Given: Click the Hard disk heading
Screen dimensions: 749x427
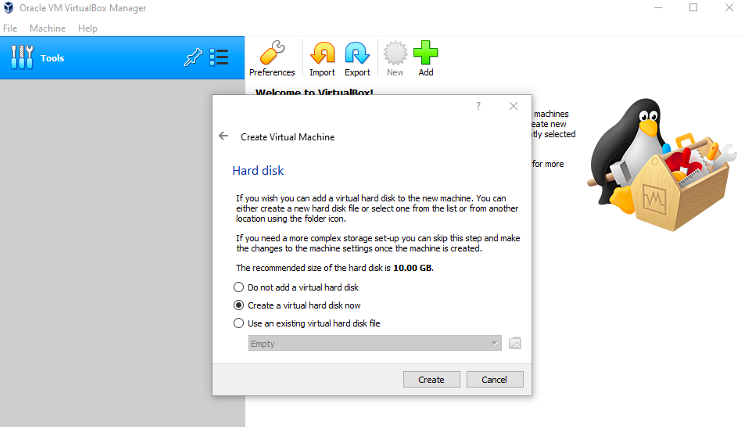Looking at the screenshot, I should tap(258, 171).
